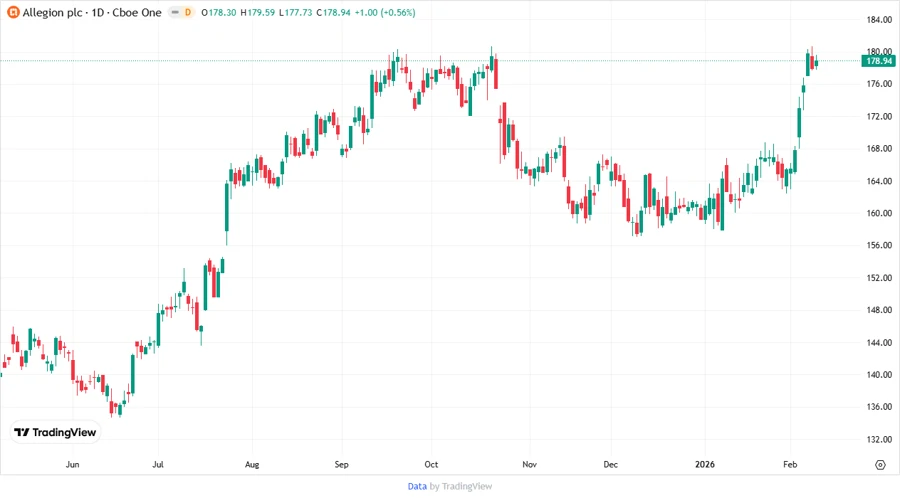Select the current price label 178.94
This screenshot has height=498, width=900.
[878, 61]
